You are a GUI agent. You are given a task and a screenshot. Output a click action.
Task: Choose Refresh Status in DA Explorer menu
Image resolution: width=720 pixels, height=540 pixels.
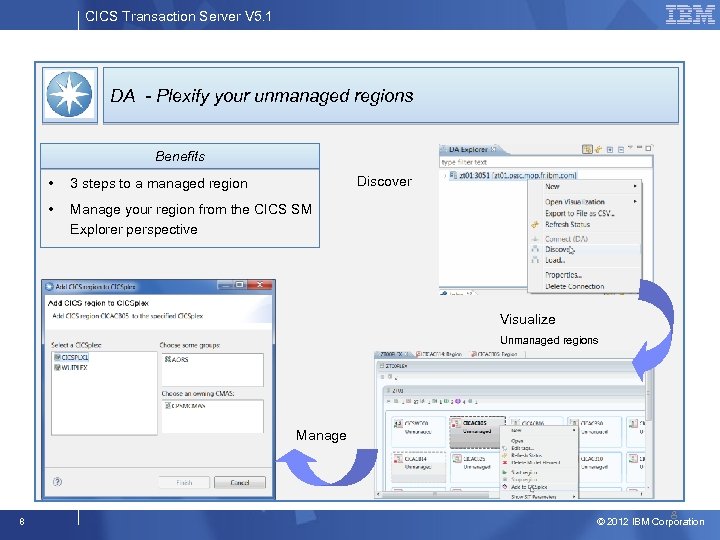tap(585, 224)
